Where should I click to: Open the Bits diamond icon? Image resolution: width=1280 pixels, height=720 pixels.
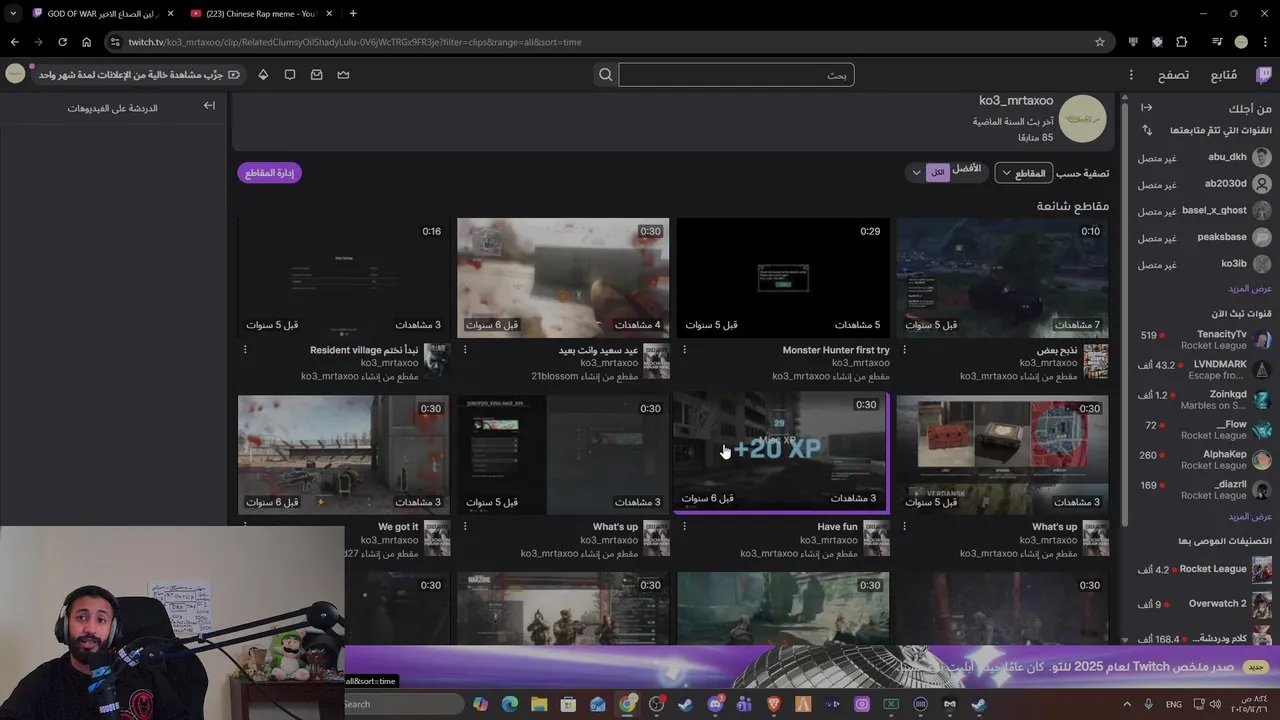pyautogui.click(x=263, y=75)
